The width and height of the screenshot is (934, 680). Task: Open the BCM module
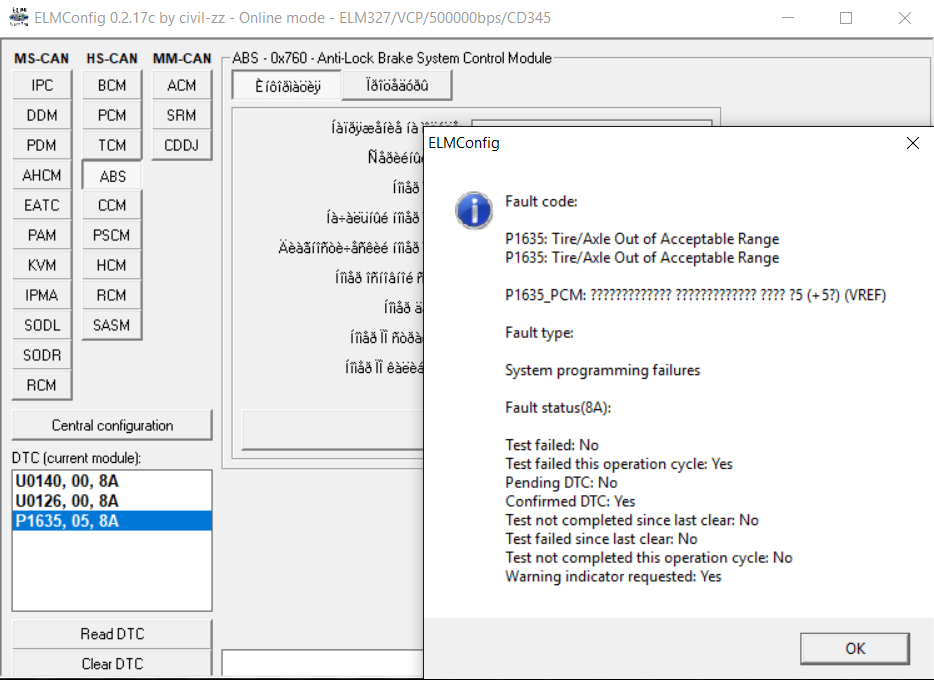[x=112, y=86]
